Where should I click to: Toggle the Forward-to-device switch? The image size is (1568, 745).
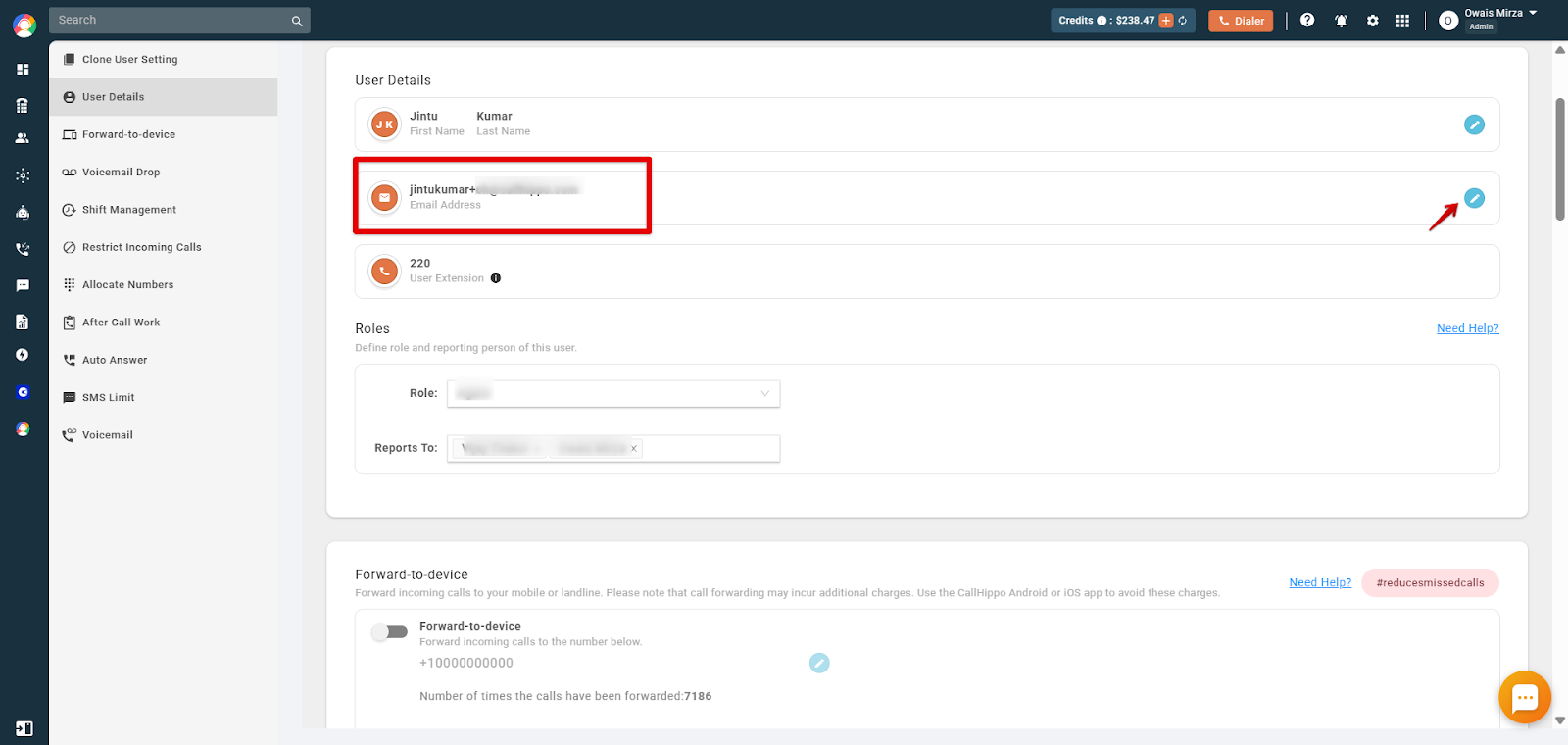click(x=389, y=632)
